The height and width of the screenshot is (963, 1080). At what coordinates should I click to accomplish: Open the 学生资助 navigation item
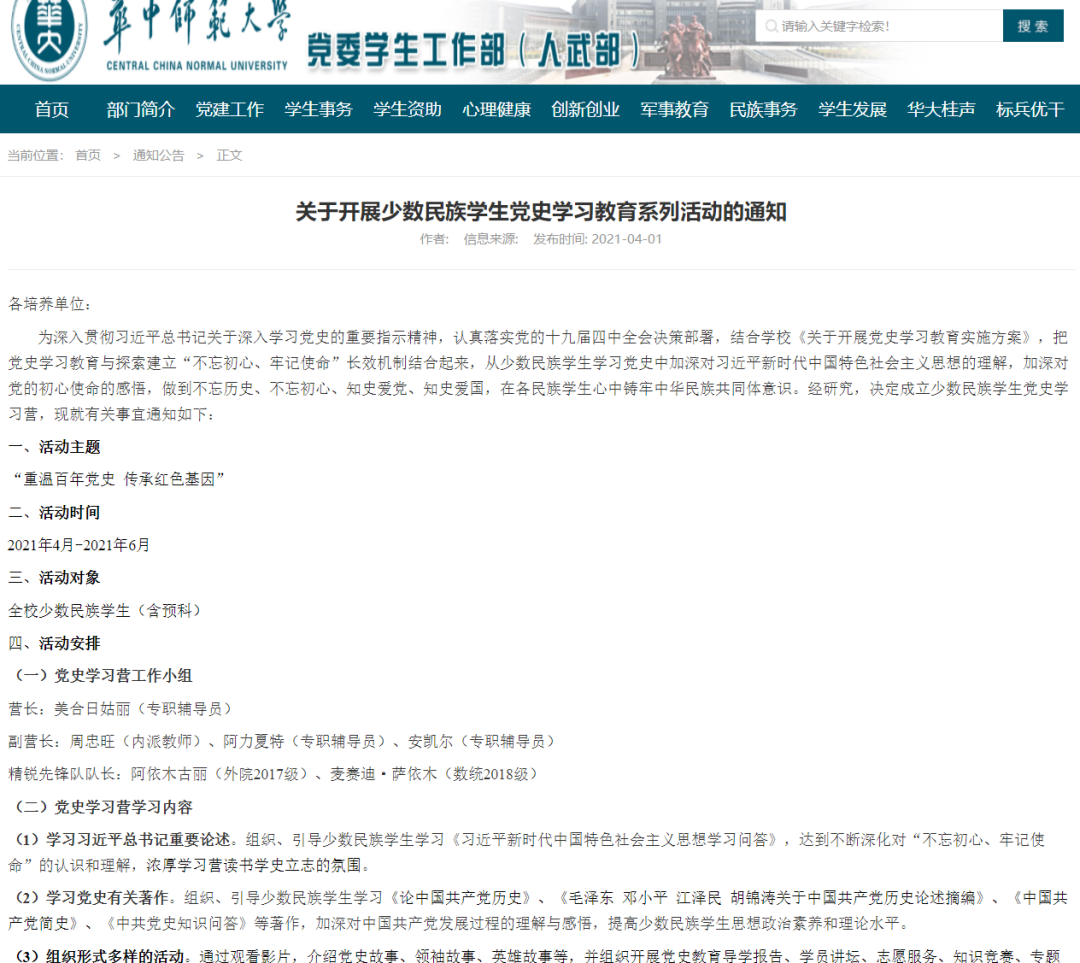[x=407, y=110]
